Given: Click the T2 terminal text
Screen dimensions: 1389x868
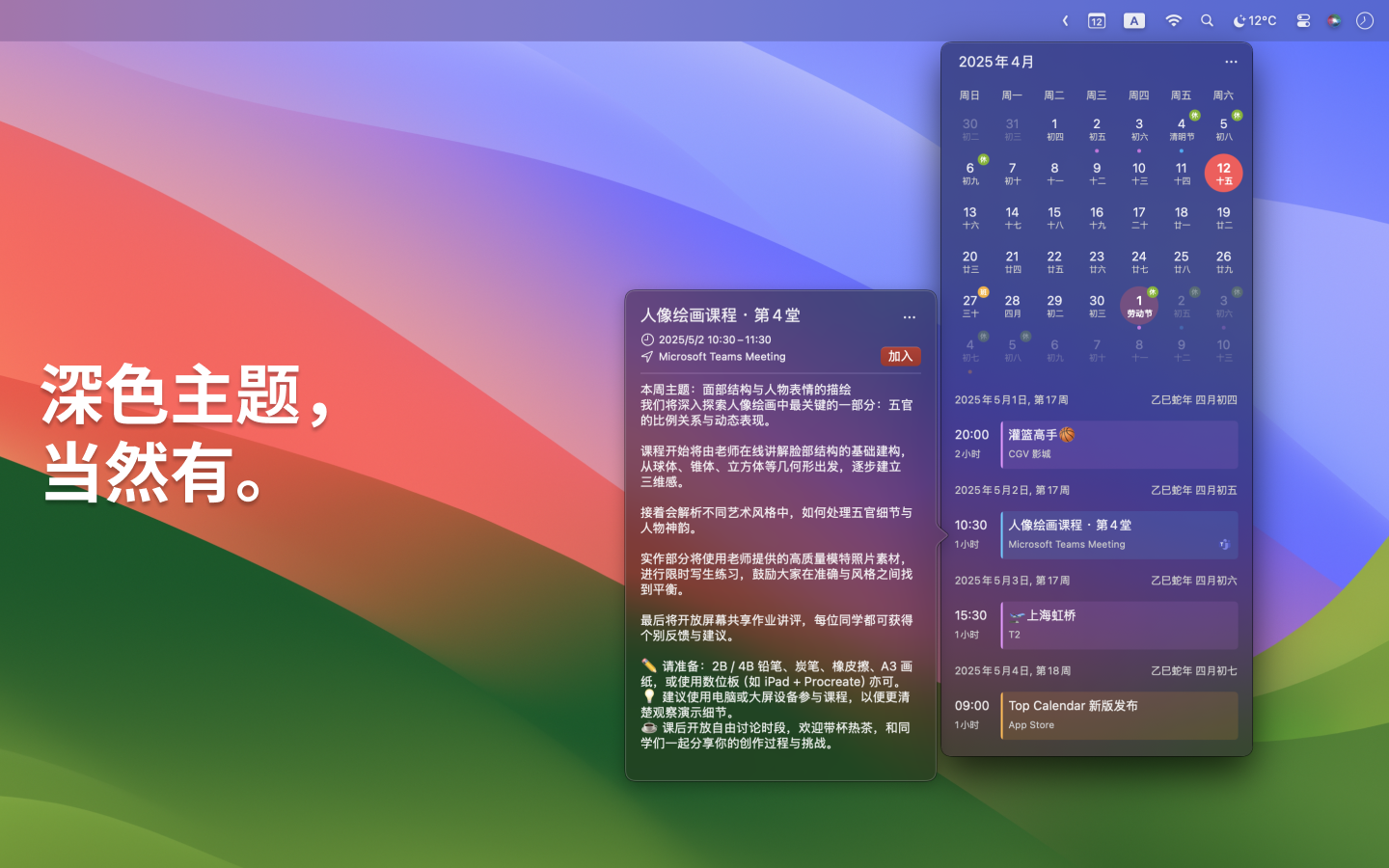Looking at the screenshot, I should (1014, 636).
